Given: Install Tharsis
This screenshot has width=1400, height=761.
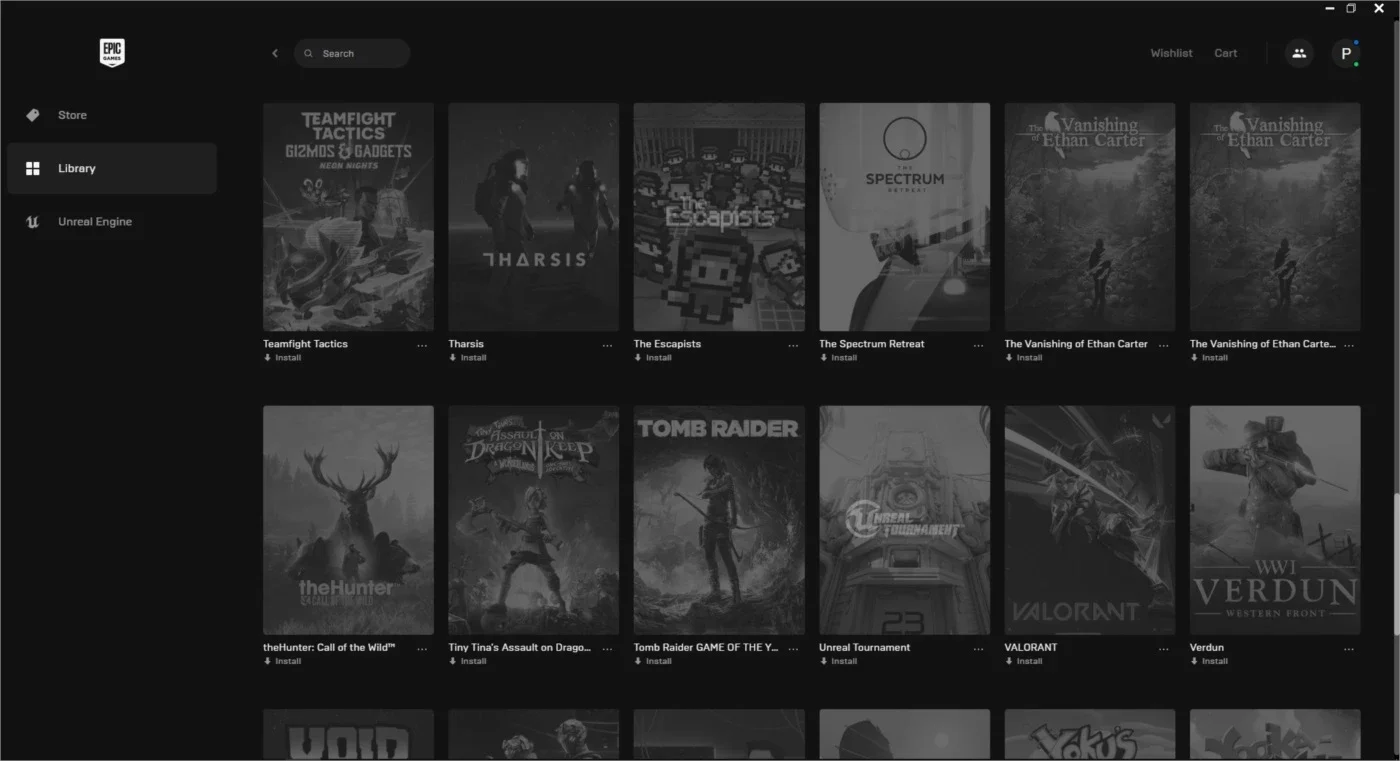Looking at the screenshot, I should 467,358.
